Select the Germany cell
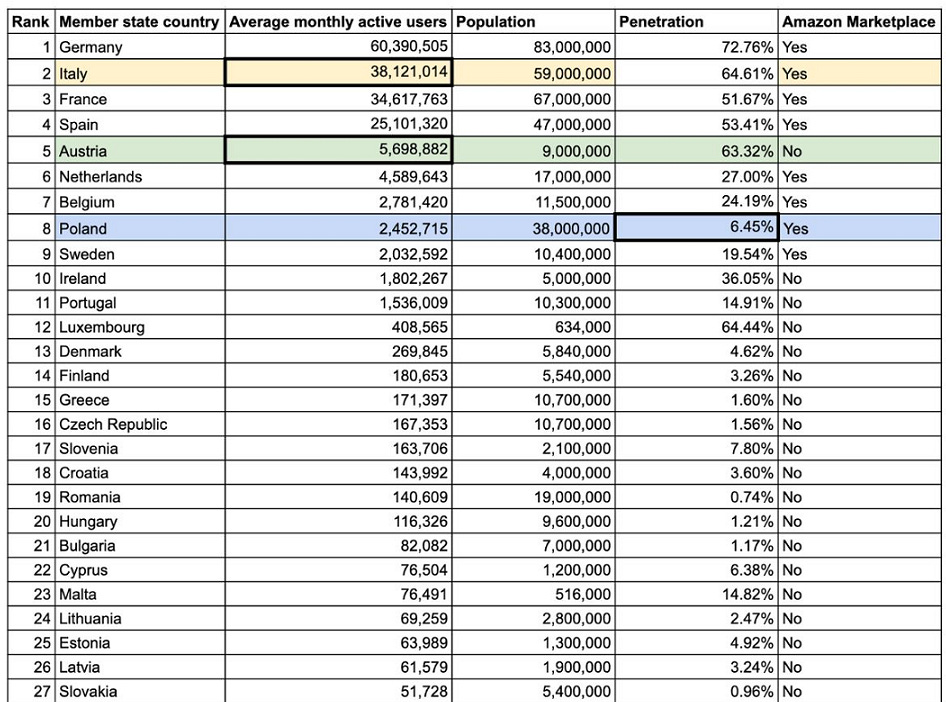The image size is (946, 702). pyautogui.click(x=140, y=46)
